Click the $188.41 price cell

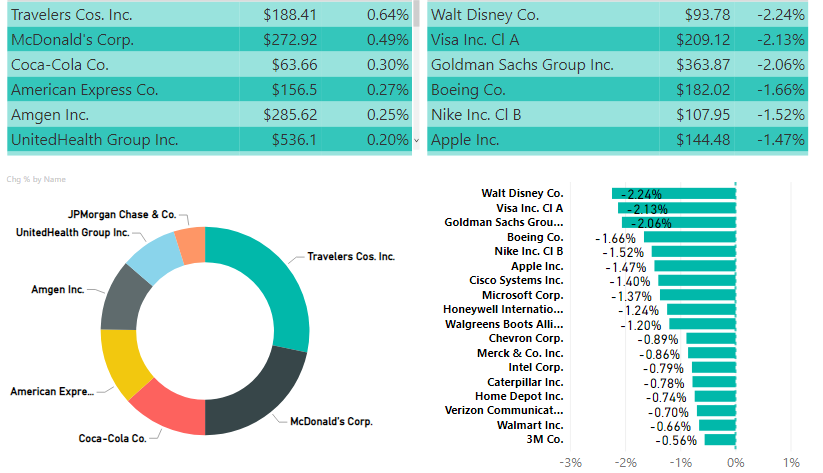(290, 15)
